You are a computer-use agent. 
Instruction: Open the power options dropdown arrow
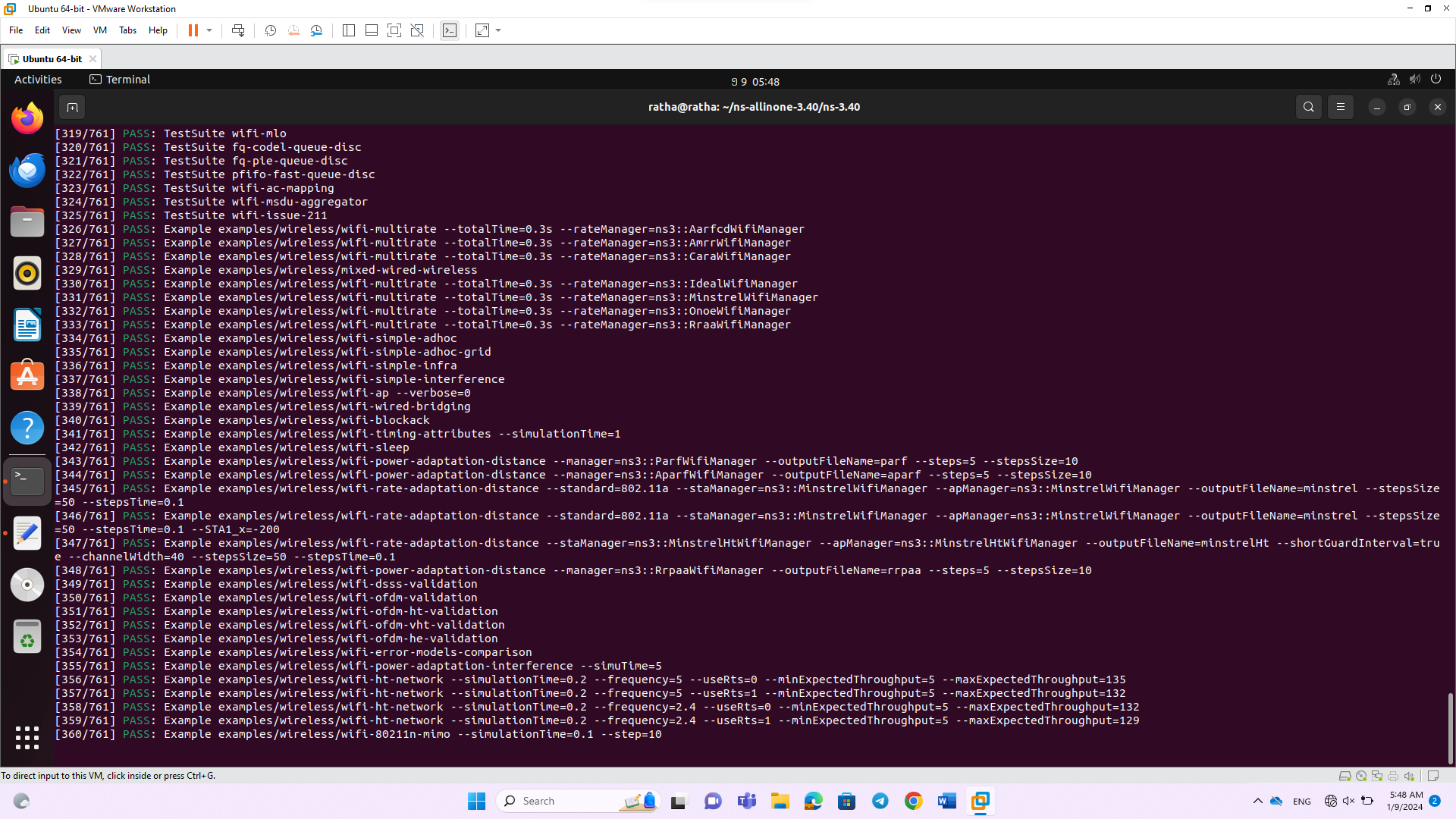click(x=209, y=30)
